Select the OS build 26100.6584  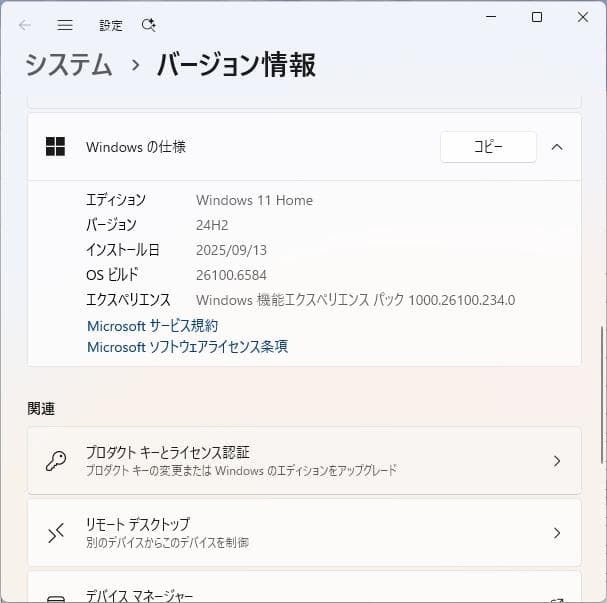click(x=231, y=275)
